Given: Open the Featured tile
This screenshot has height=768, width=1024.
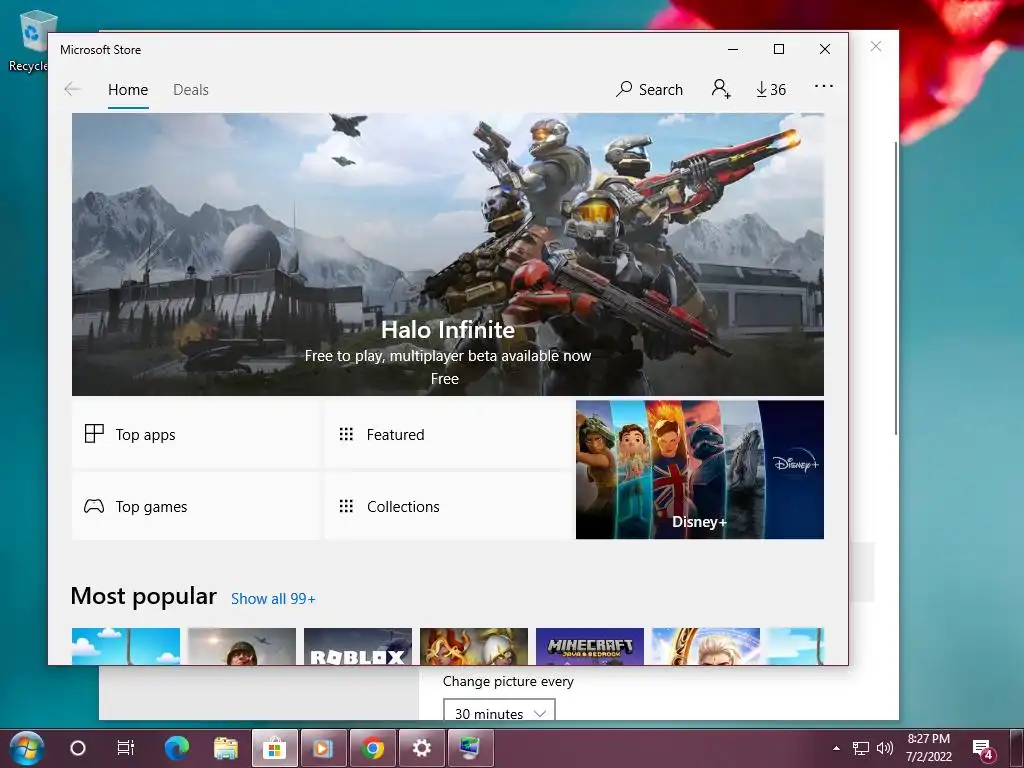Looking at the screenshot, I should click(x=447, y=434).
